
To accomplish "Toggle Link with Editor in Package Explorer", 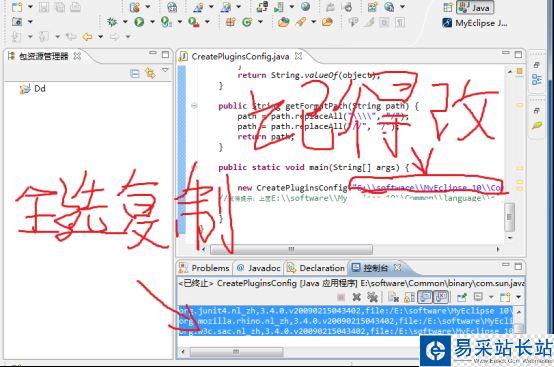I will pos(151,73).
